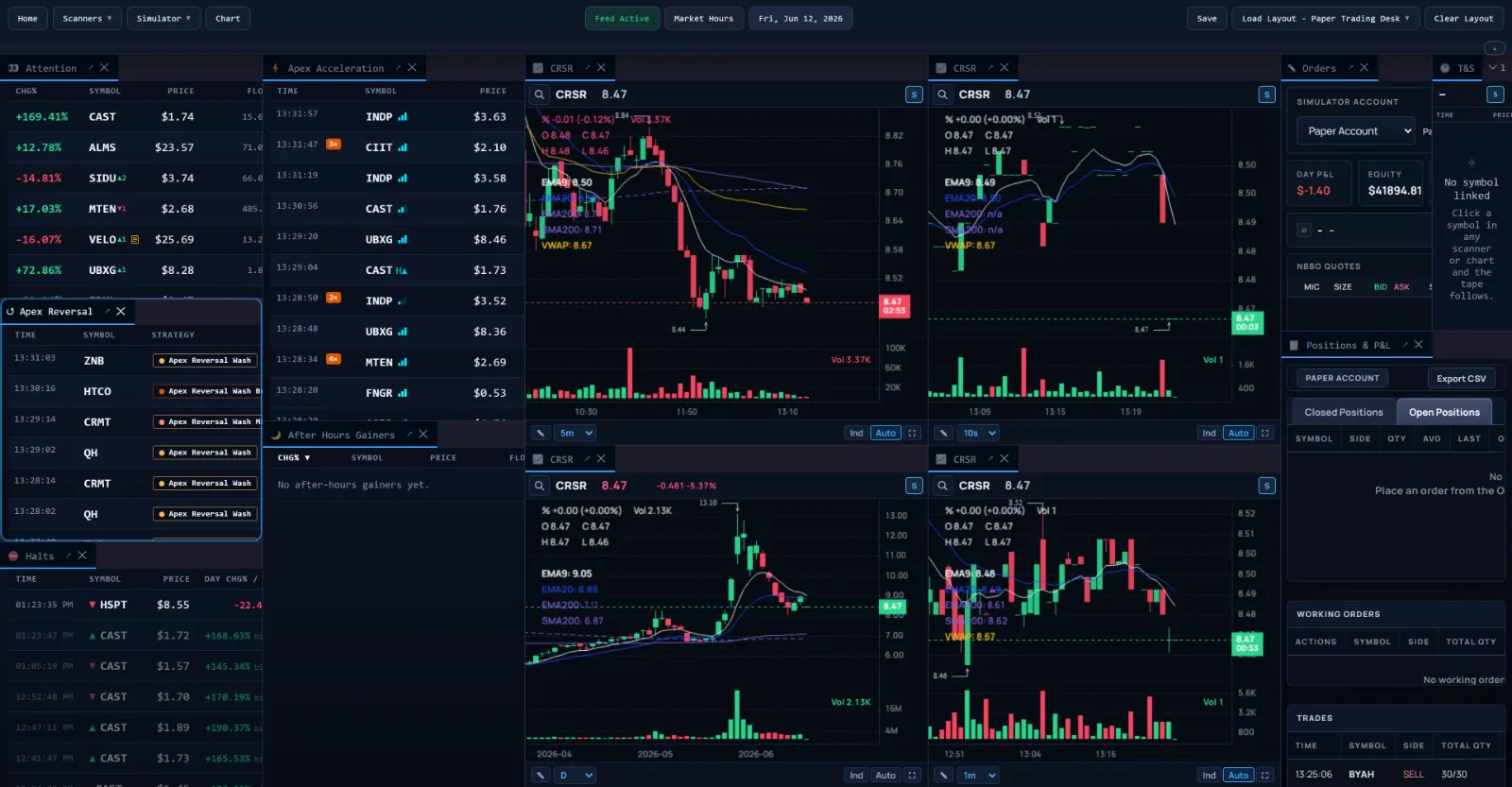Open the Paper Account selector

click(1355, 131)
